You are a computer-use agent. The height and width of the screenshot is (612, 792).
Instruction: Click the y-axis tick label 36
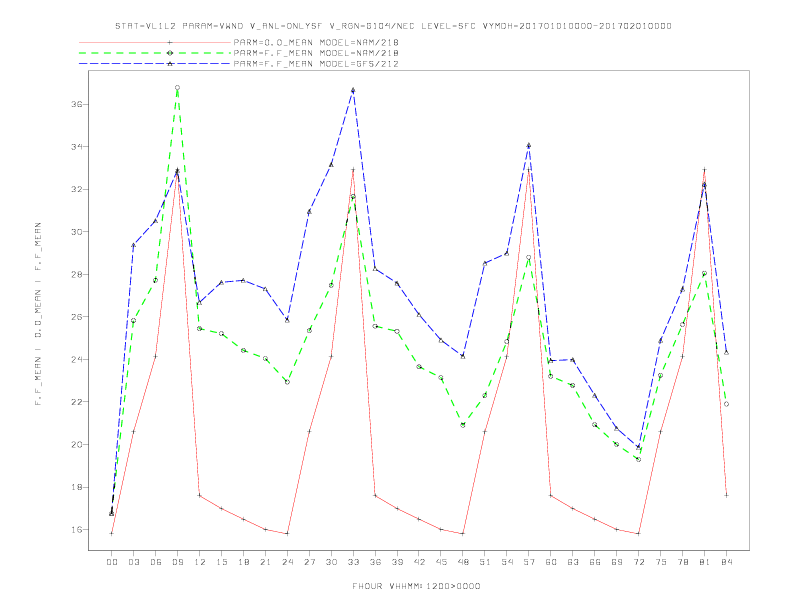(x=76, y=105)
